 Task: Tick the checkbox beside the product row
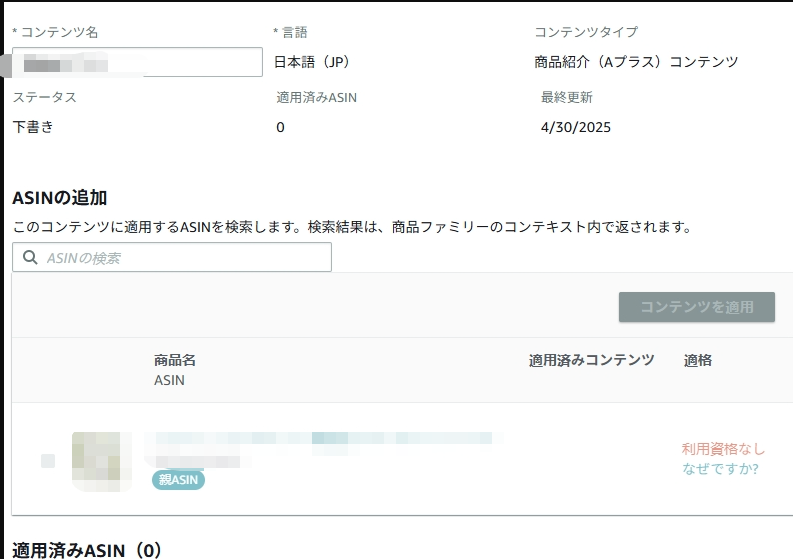pyautogui.click(x=48, y=461)
